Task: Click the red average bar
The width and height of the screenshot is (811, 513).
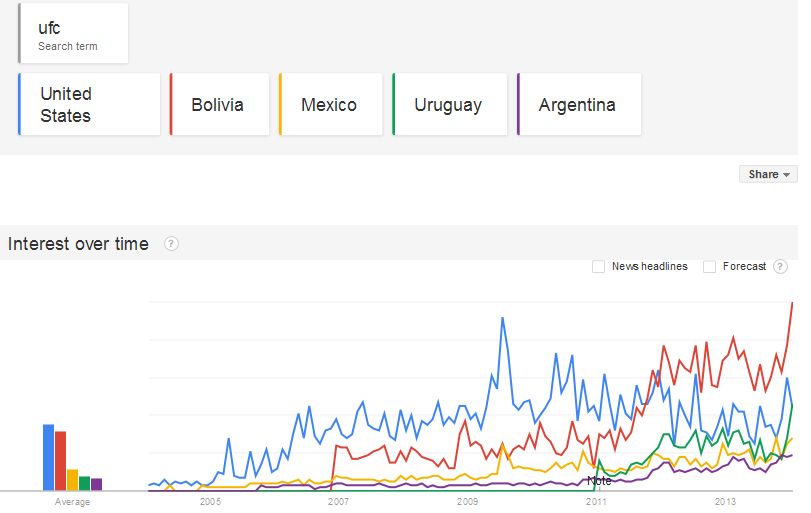Action: click(x=60, y=460)
